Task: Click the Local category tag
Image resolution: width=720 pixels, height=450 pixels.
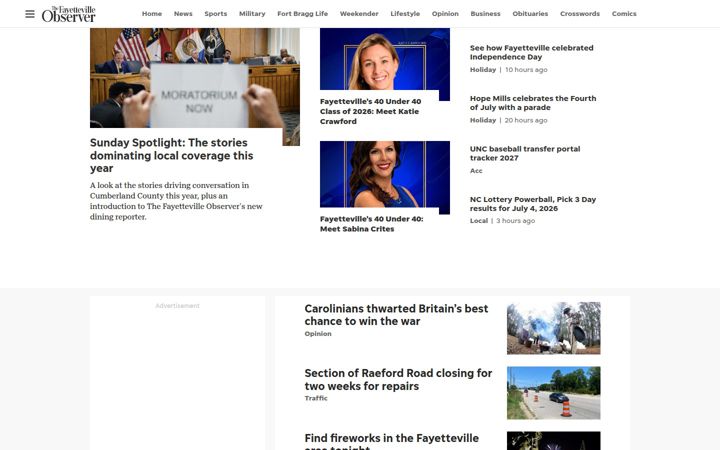Action: (x=478, y=221)
